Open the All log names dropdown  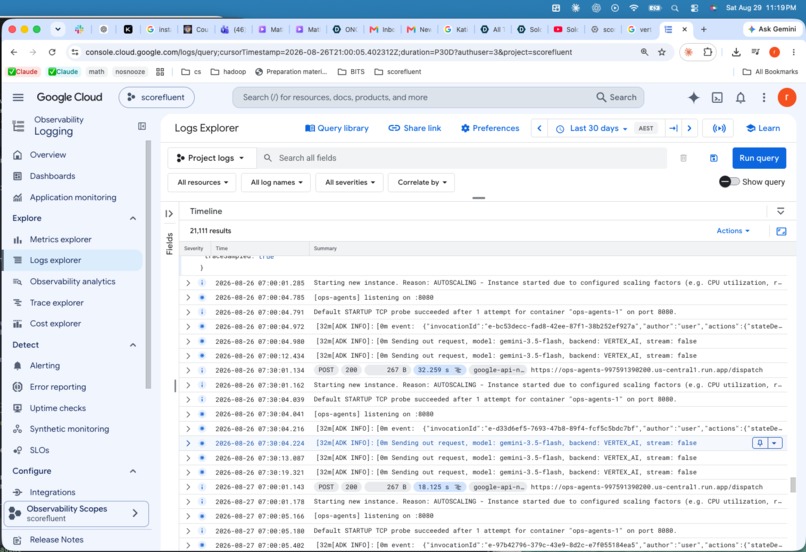coord(276,182)
